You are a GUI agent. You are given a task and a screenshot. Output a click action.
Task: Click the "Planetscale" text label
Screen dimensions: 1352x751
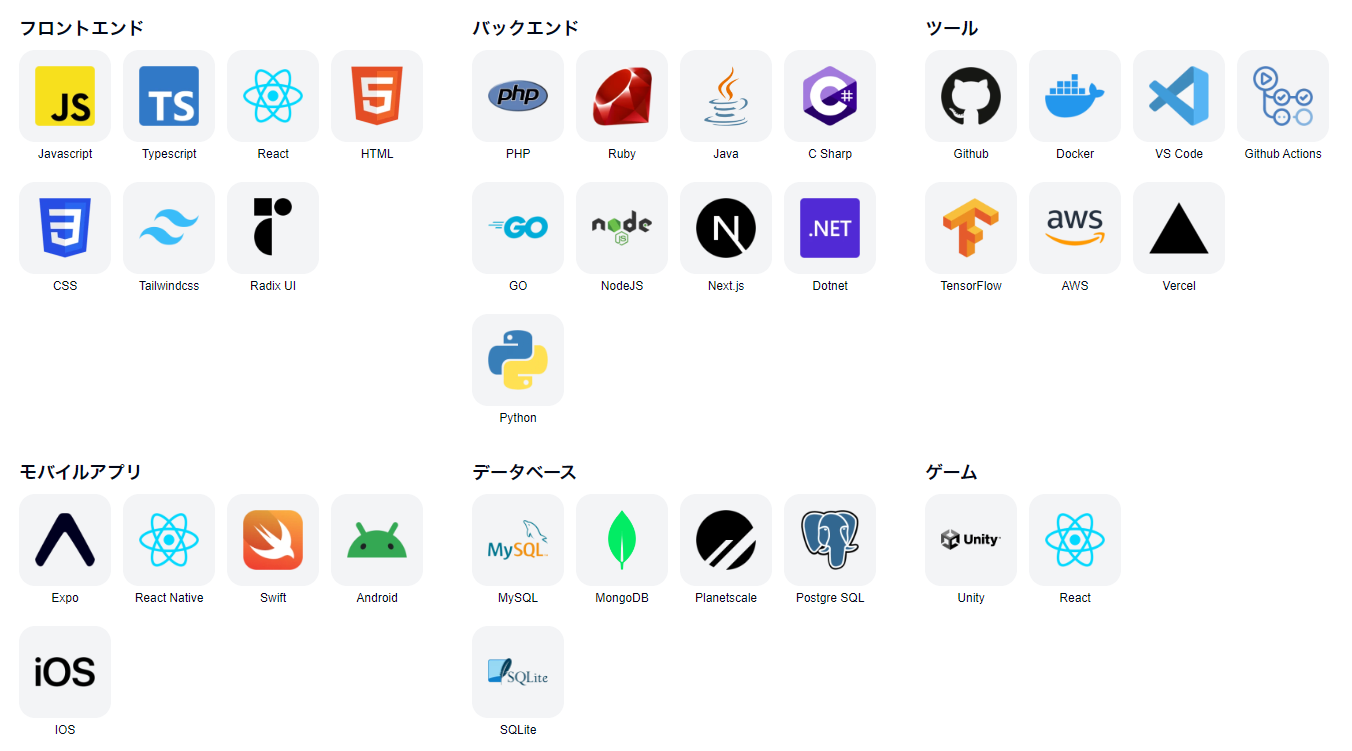[x=726, y=598]
